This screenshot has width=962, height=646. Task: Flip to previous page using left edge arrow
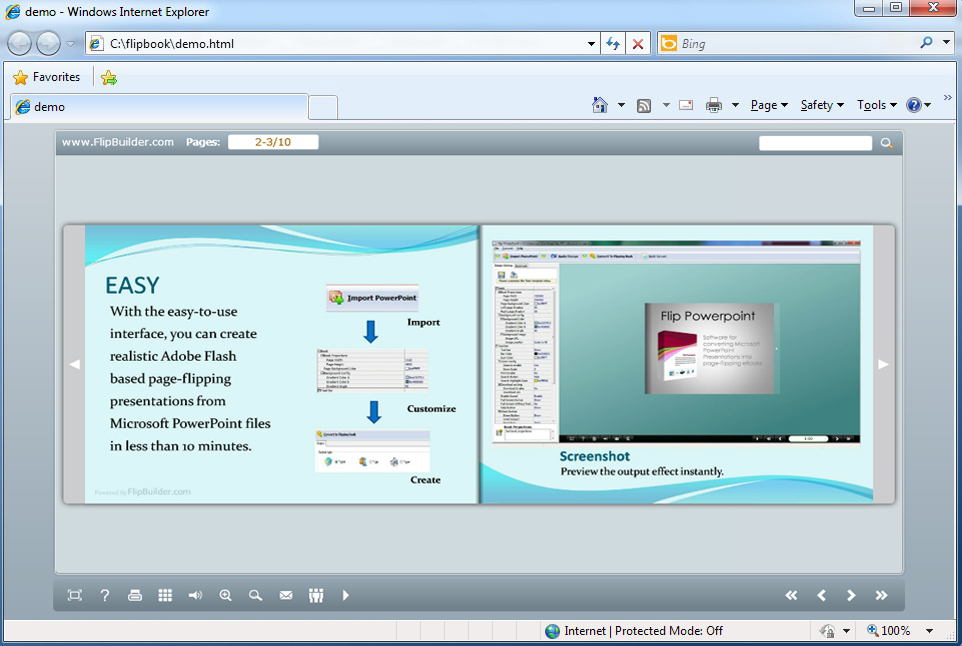74,365
